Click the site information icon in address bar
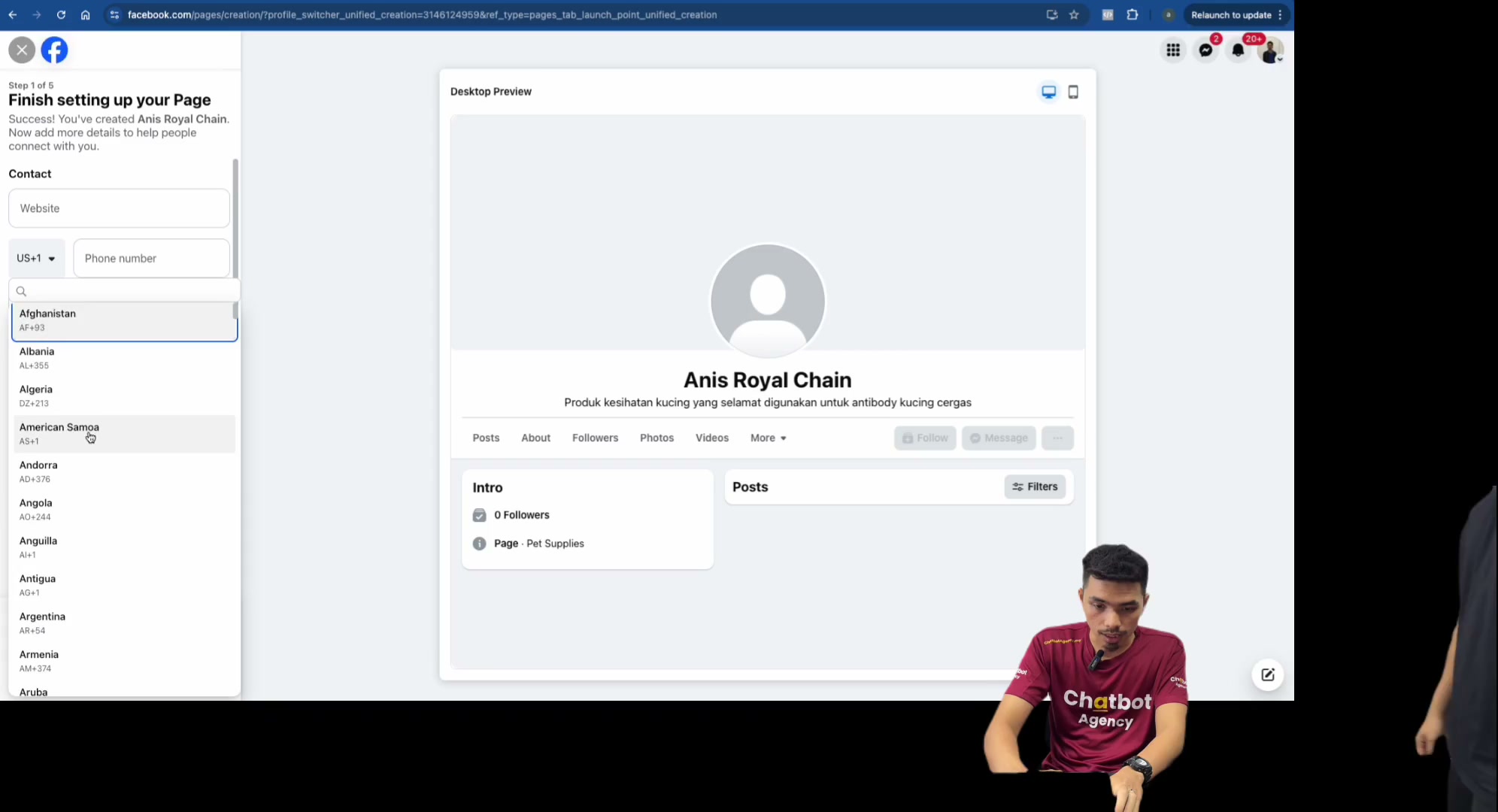 [114, 15]
